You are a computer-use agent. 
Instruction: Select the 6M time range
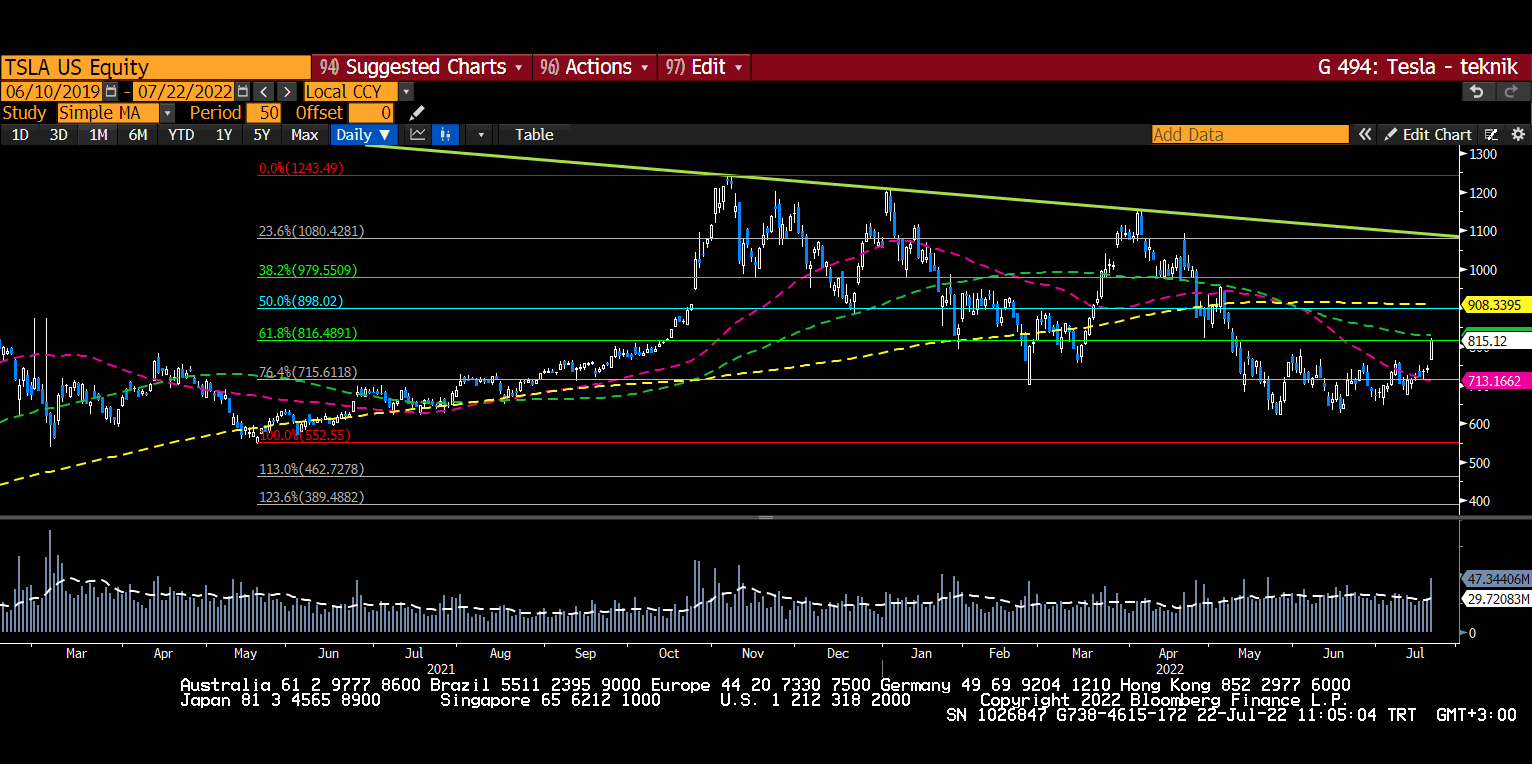click(138, 134)
